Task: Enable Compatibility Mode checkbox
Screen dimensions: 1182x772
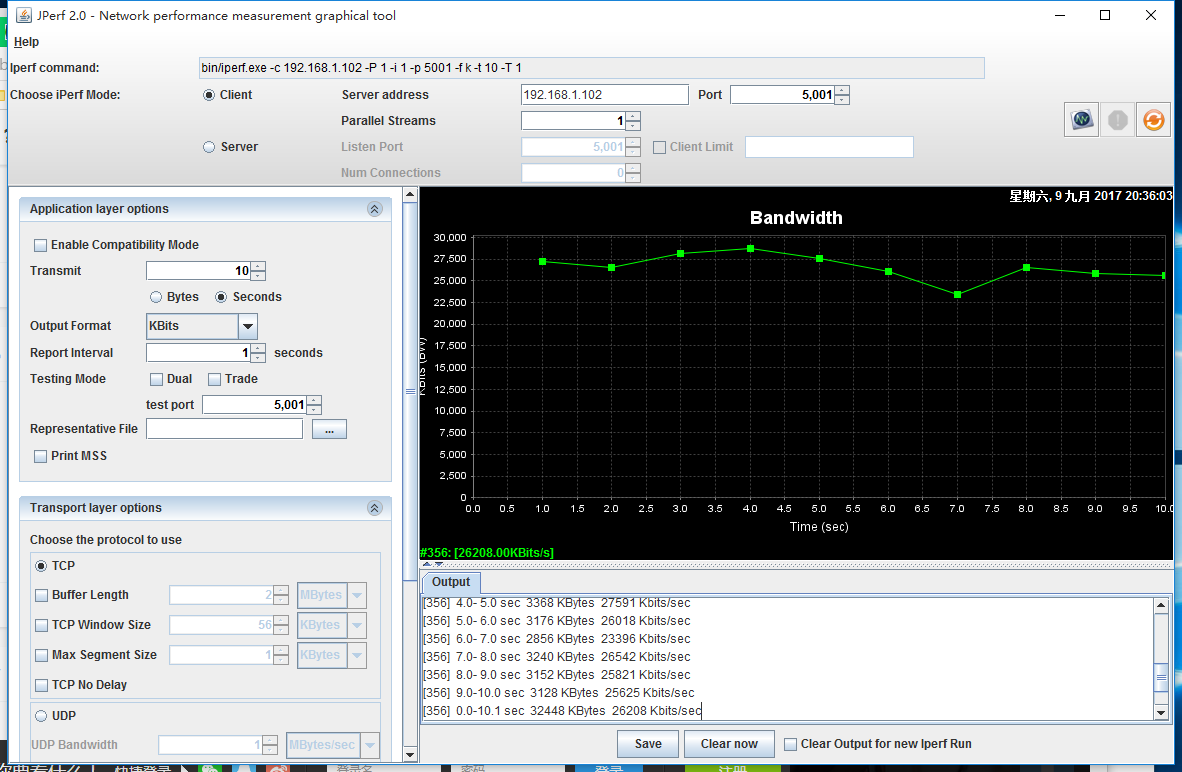Action: (41, 245)
